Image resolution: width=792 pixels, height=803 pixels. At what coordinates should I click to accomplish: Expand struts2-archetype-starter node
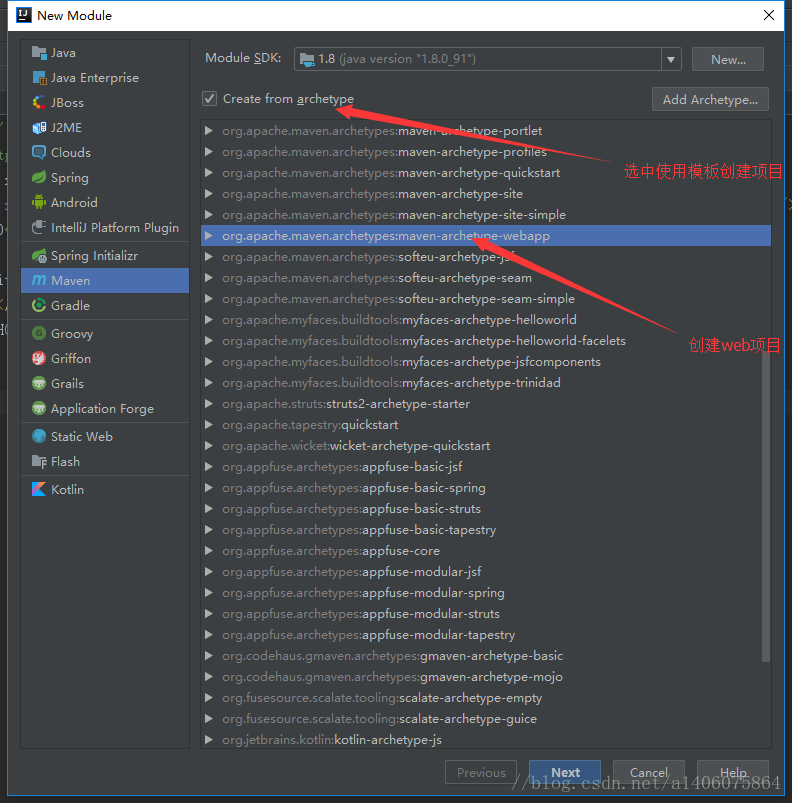[208, 404]
